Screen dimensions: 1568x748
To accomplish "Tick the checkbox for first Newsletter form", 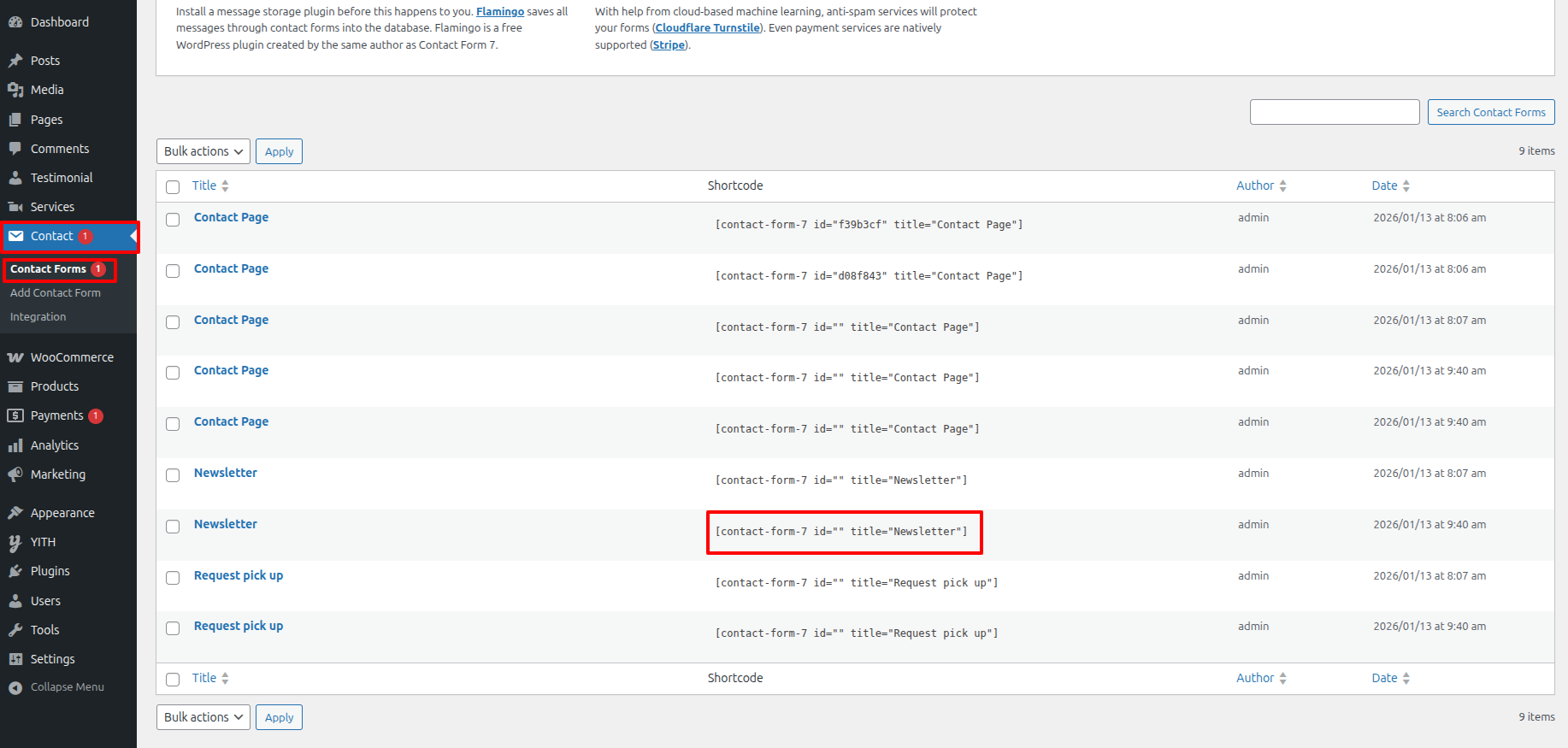I will pos(173,475).
